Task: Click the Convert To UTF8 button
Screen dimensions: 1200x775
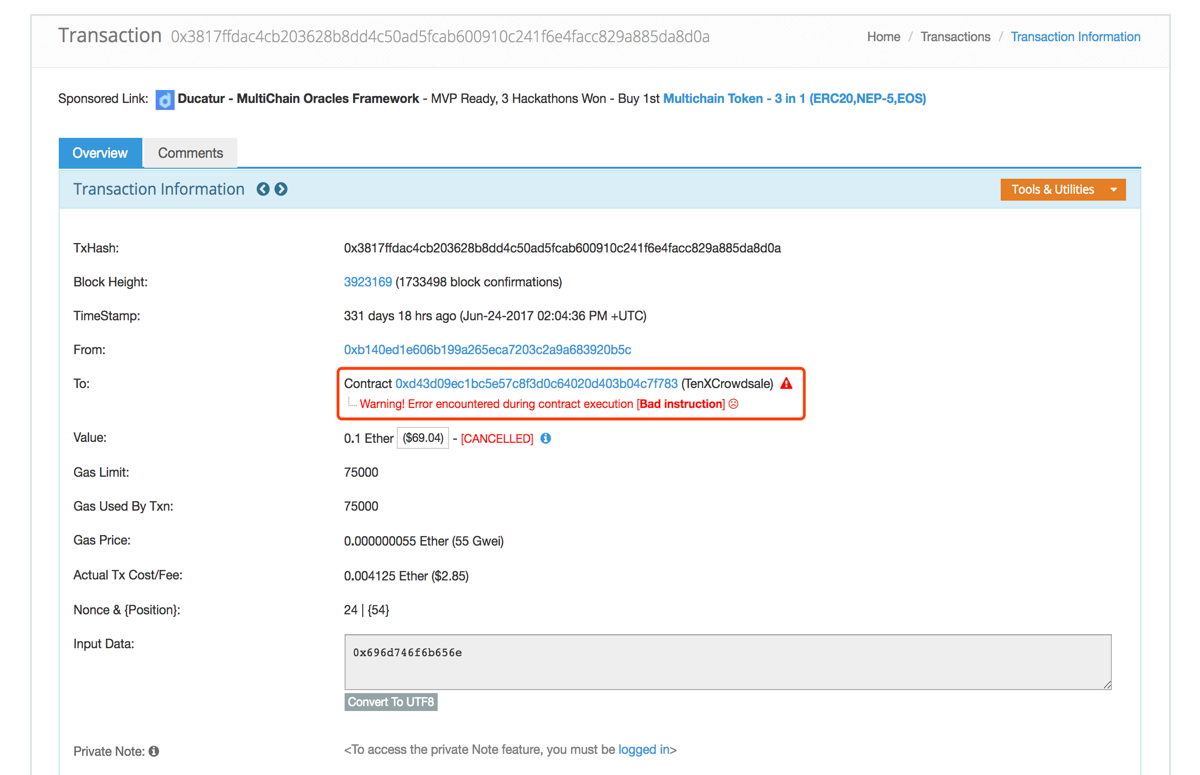Action: coord(390,702)
